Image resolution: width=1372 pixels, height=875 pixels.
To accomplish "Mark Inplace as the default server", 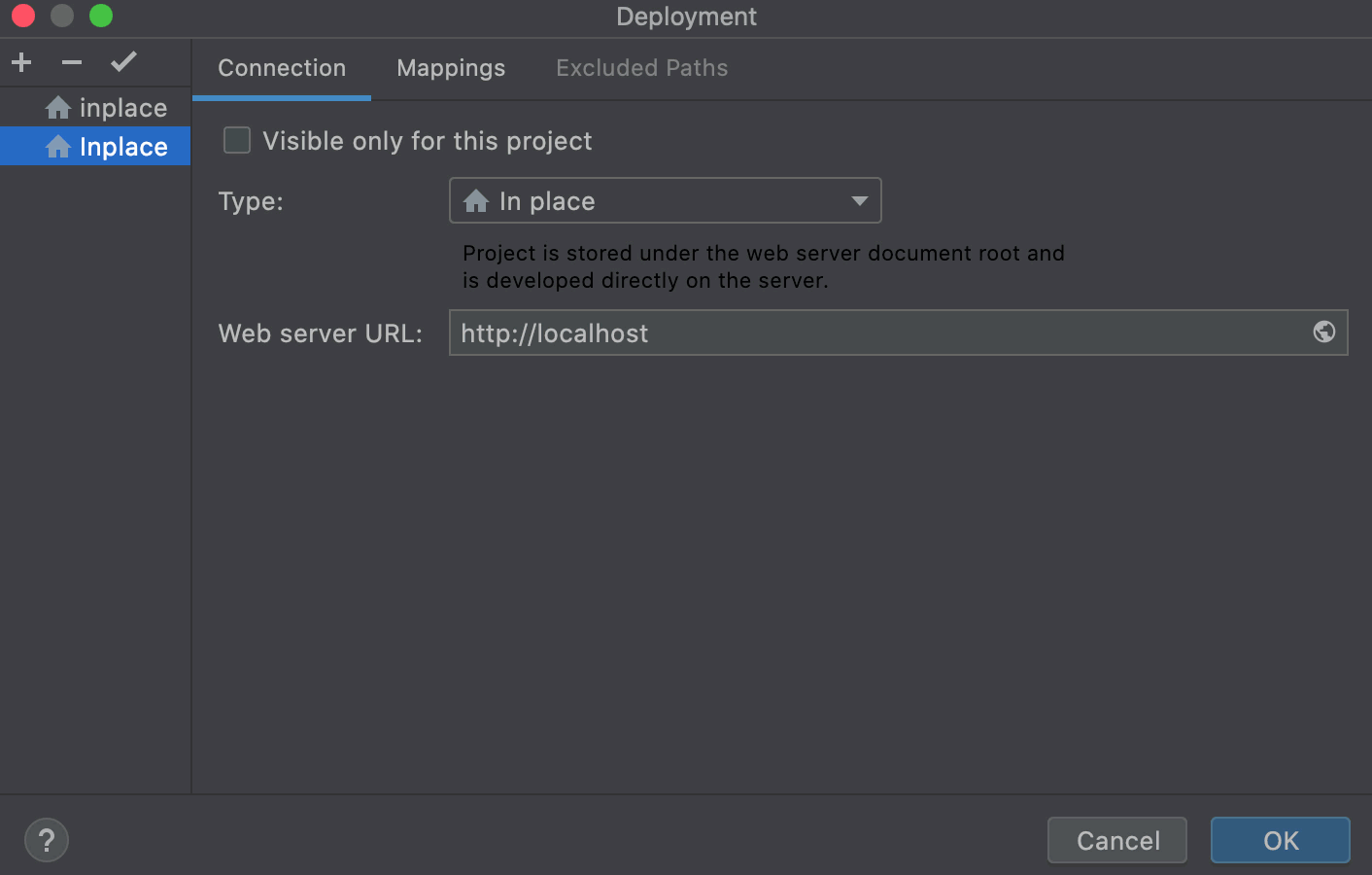I will point(123,61).
